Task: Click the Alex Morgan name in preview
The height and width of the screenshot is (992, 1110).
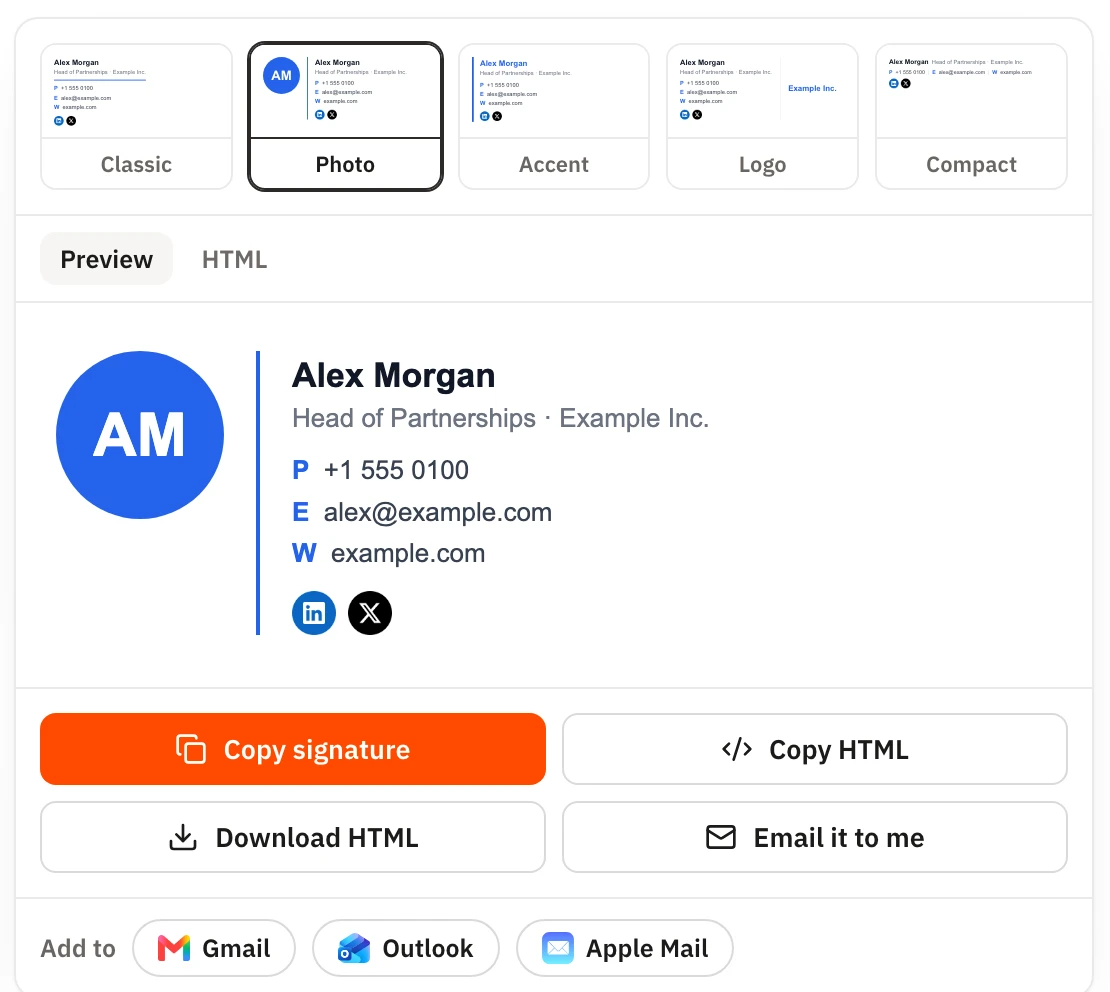Action: (x=394, y=375)
